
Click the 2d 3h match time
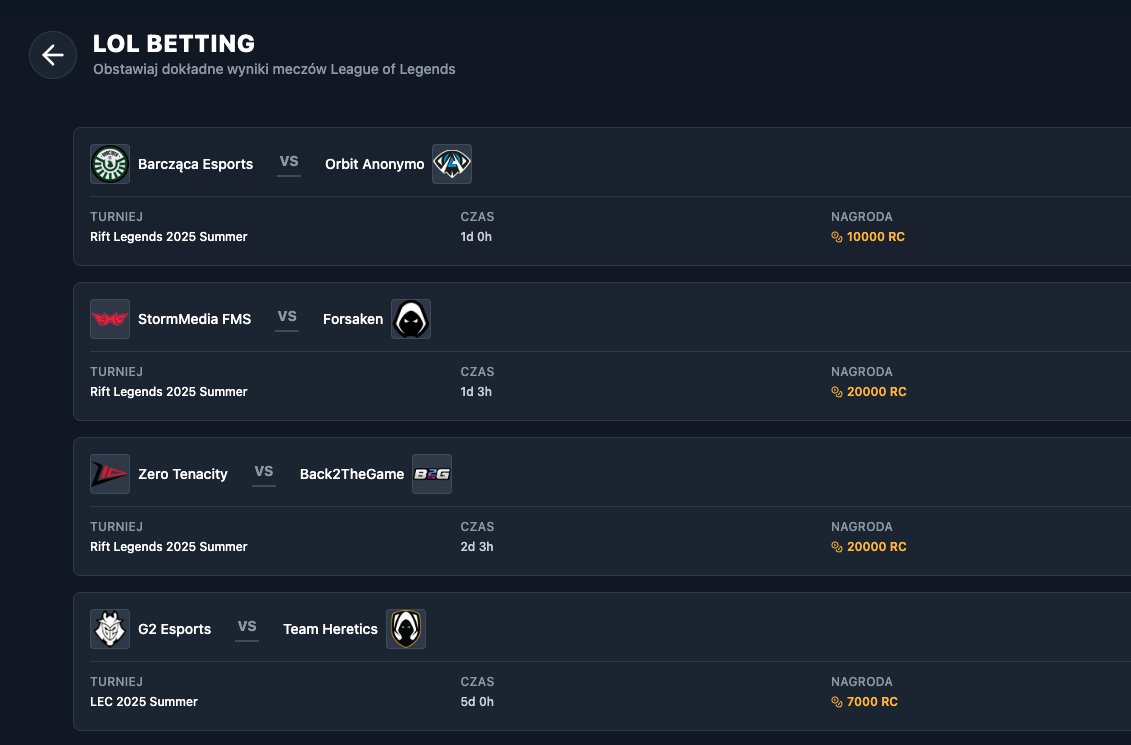477,547
